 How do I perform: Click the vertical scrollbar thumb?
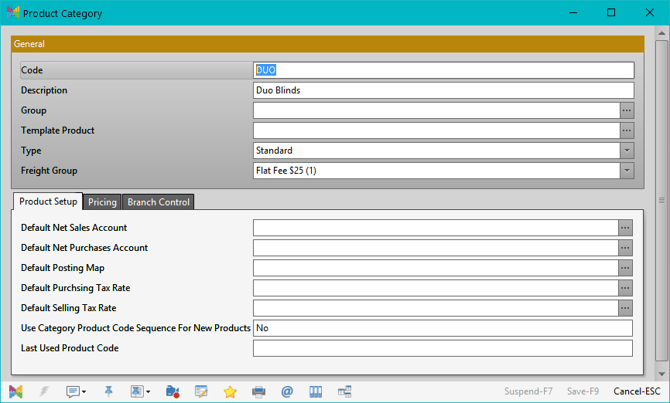click(661, 201)
